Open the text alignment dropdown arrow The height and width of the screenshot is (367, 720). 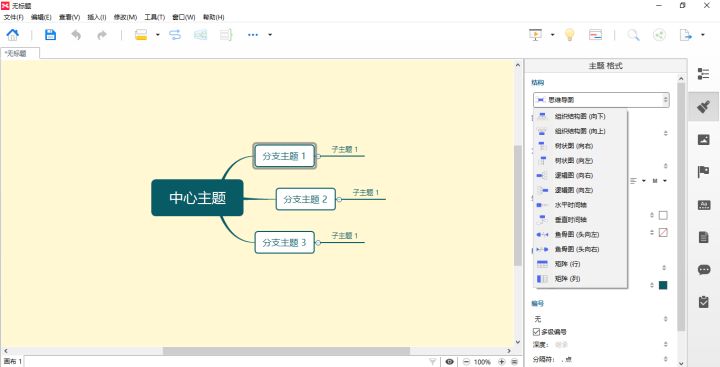pyautogui.click(x=644, y=181)
